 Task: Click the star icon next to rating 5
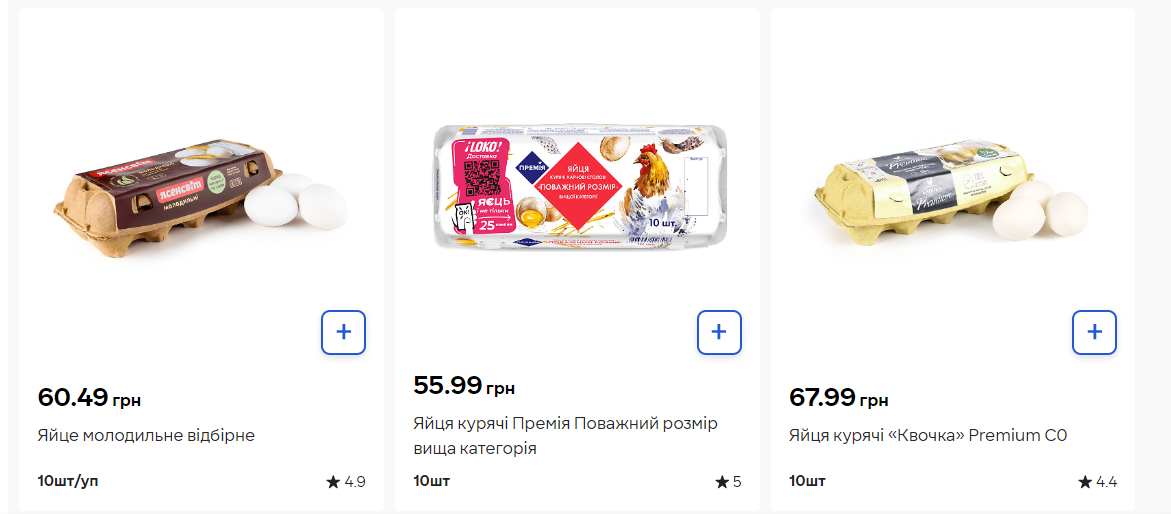coord(722,482)
